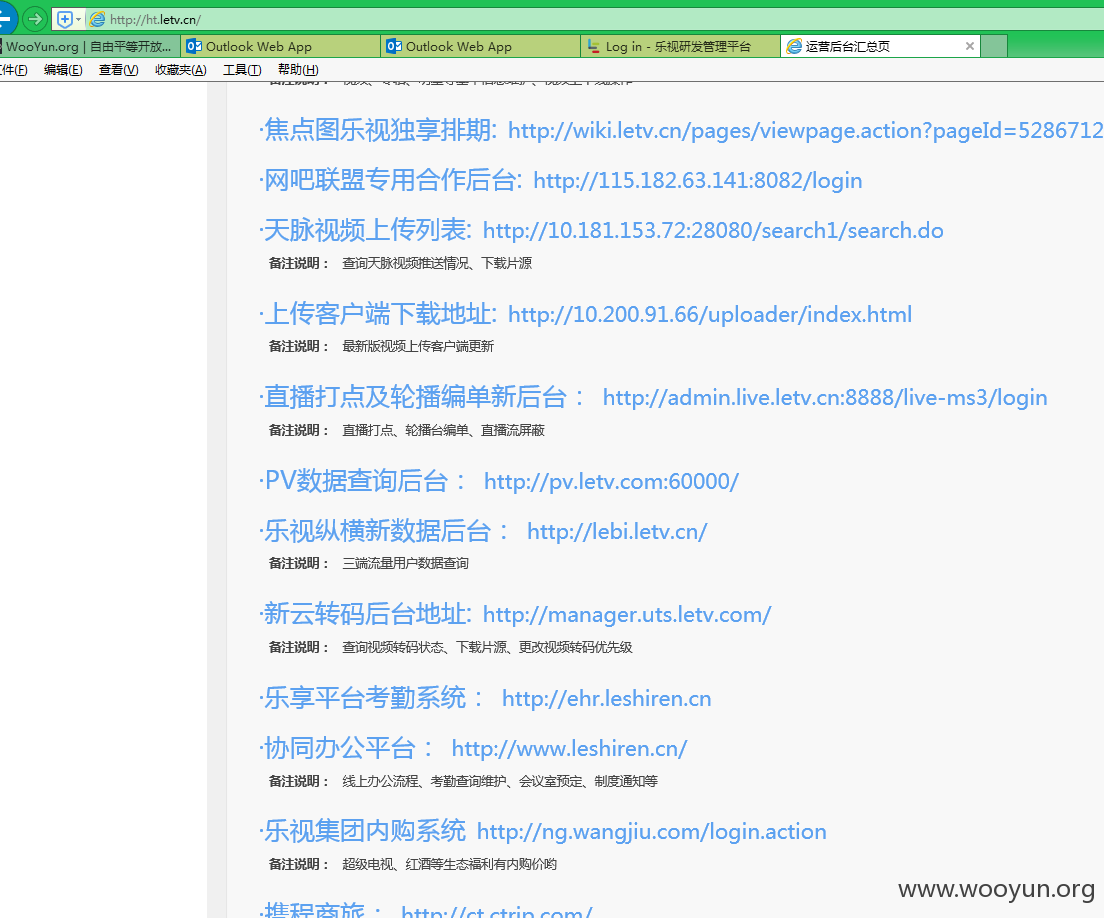1104x918 pixels.
Task: Open the admin.live.letv.cn:8888 live-ms3 login link
Action: pos(825,398)
